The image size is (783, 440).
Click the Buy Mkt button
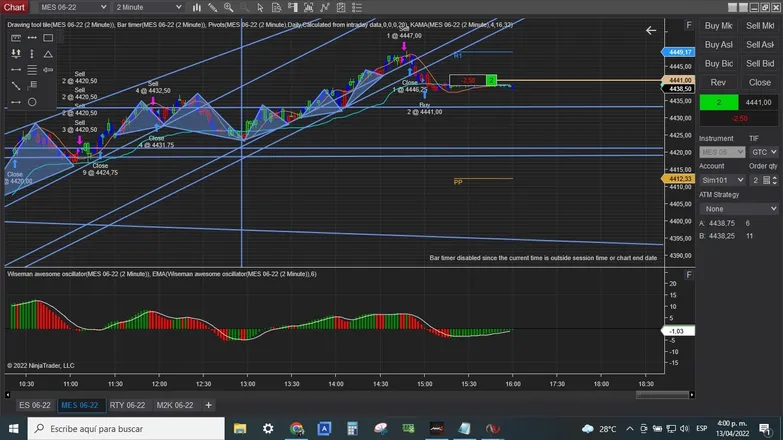pos(719,26)
